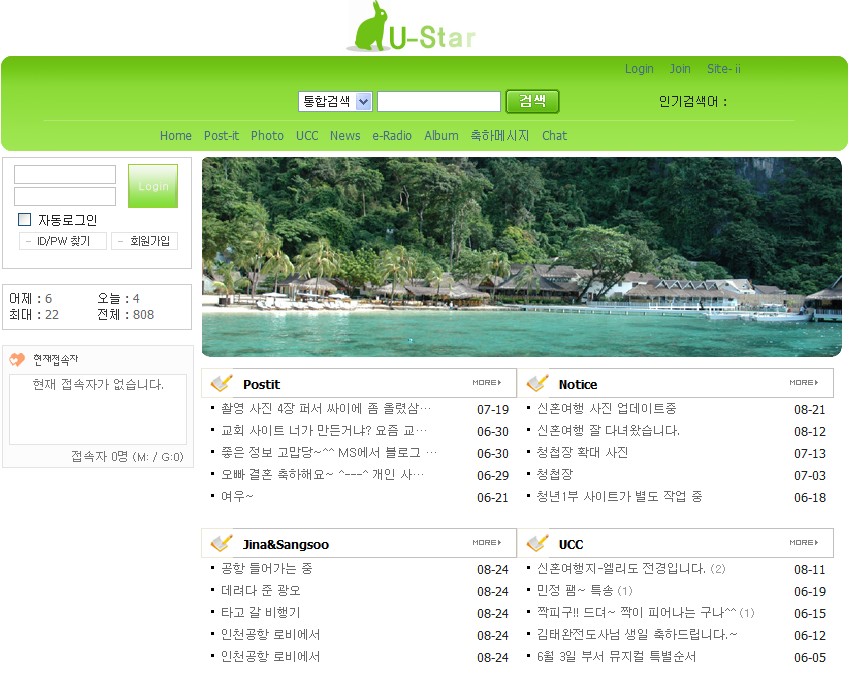Image resolution: width=858 pixels, height=691 pixels.
Task: Go to e-Radio in navigation bar
Action: [x=392, y=136]
